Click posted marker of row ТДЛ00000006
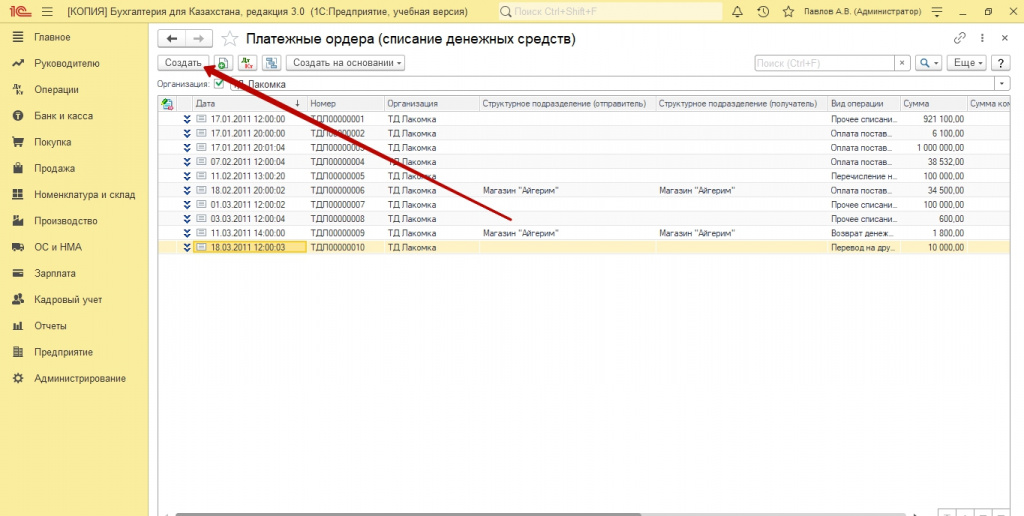The width and height of the screenshot is (1024, 516). [x=187, y=190]
